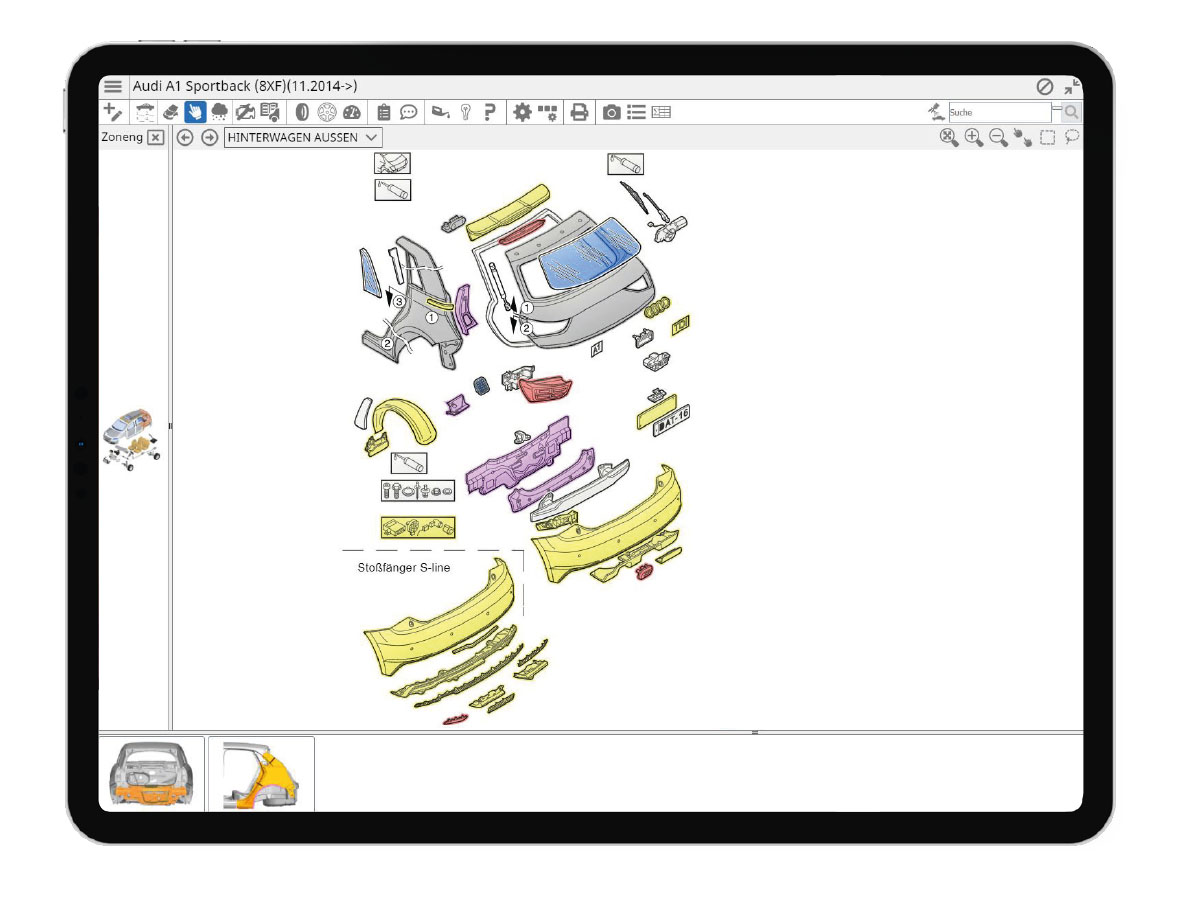Open the HINTERWAGEN AUSSEN dropdown

tap(303, 137)
